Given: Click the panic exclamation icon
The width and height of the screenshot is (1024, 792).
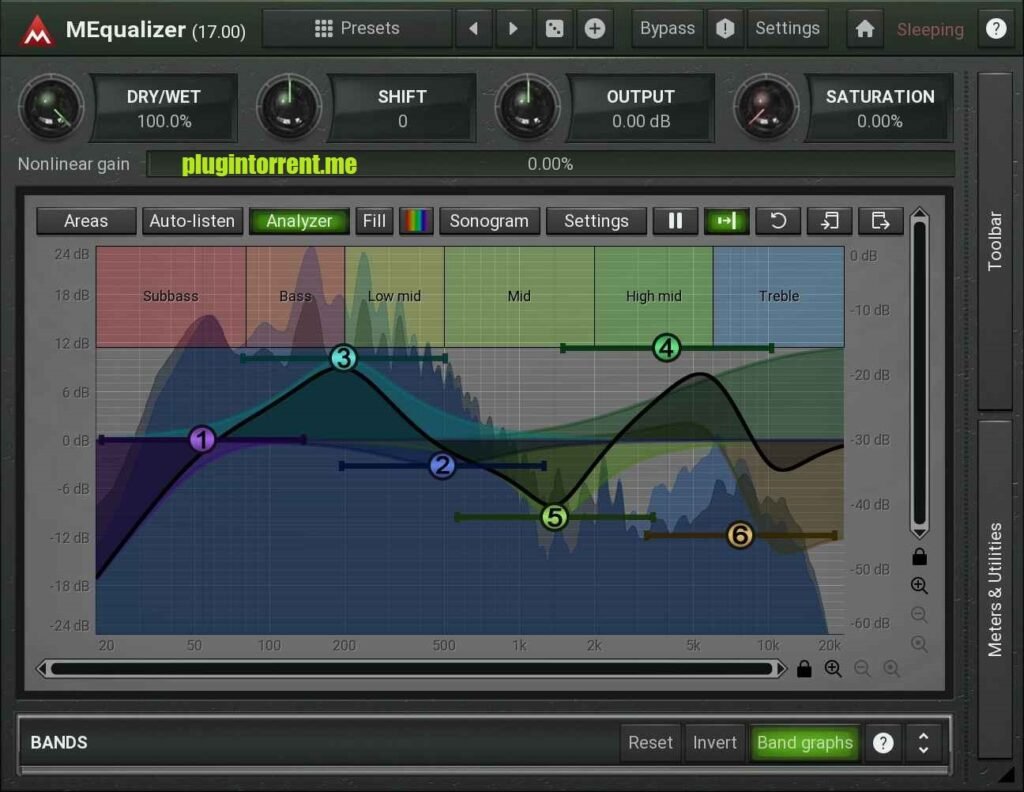Looking at the screenshot, I should coord(725,29).
